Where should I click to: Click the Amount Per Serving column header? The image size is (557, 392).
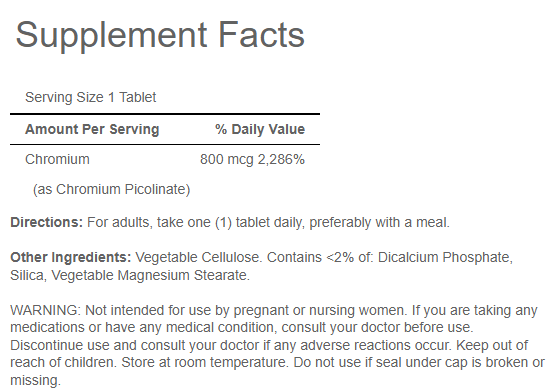point(92,129)
